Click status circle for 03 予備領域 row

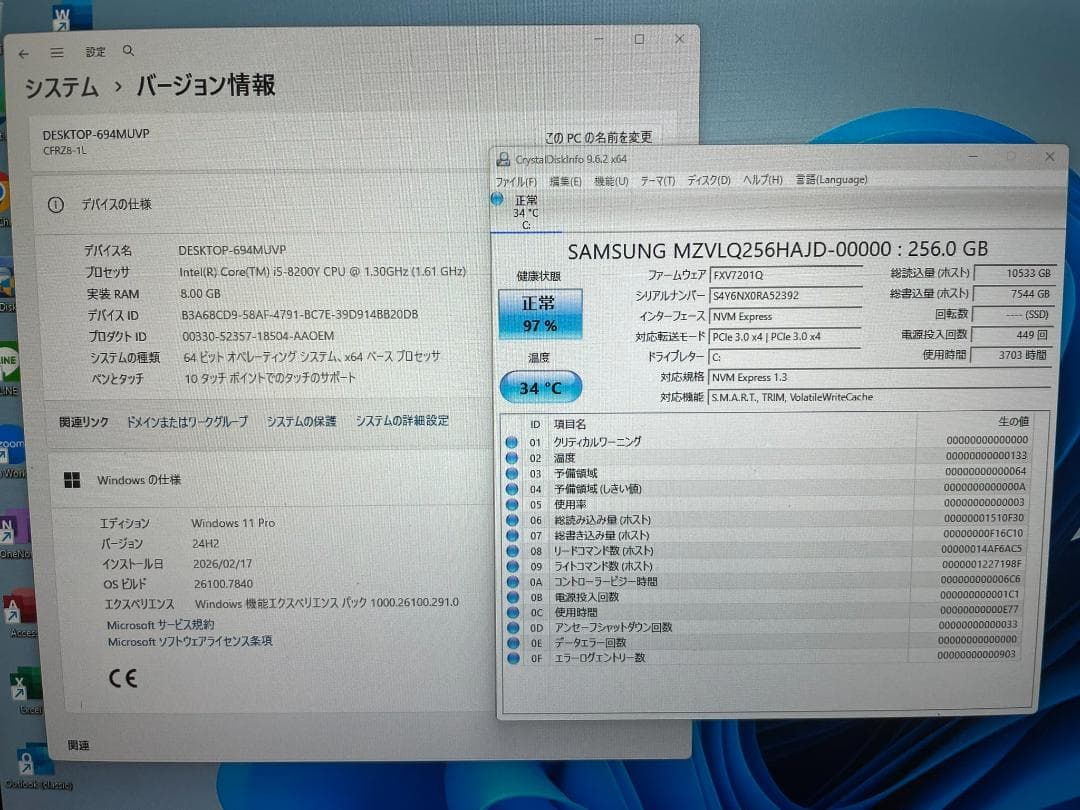click(512, 473)
